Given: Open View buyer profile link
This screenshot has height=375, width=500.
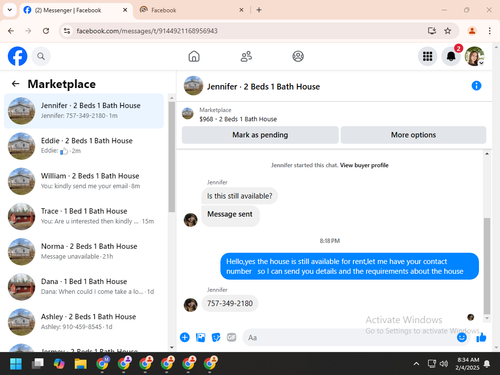Looking at the screenshot, I should point(364,165).
